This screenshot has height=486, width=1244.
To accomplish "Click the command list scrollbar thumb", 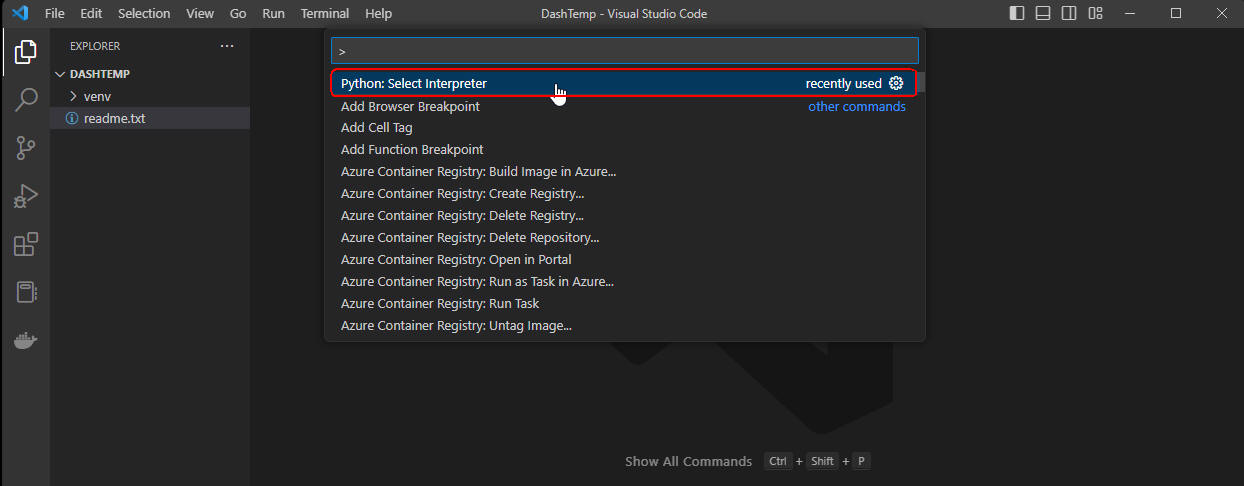I will click(922, 82).
